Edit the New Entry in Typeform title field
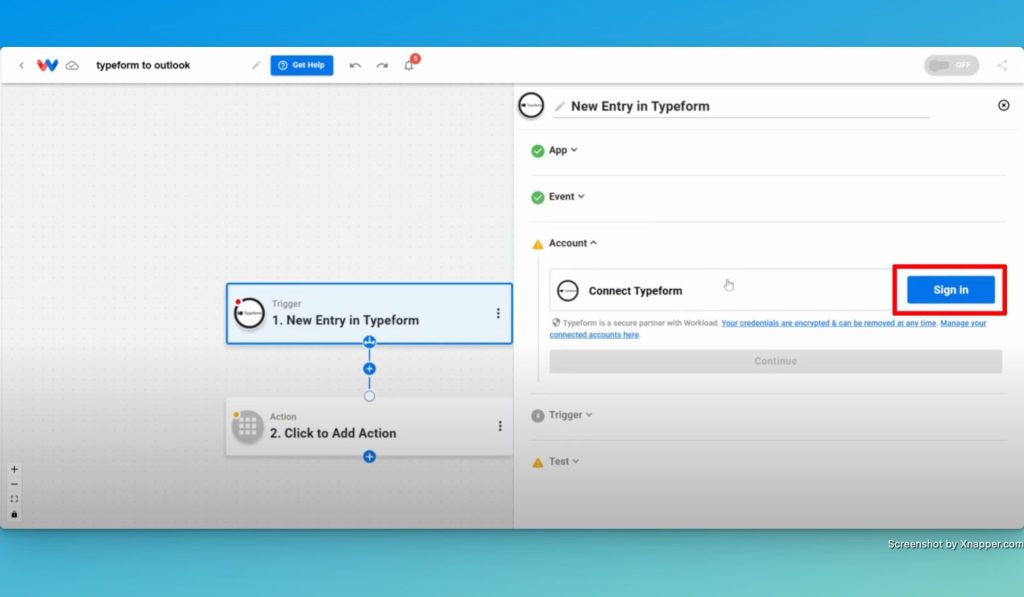This screenshot has width=1024, height=597. [x=741, y=106]
